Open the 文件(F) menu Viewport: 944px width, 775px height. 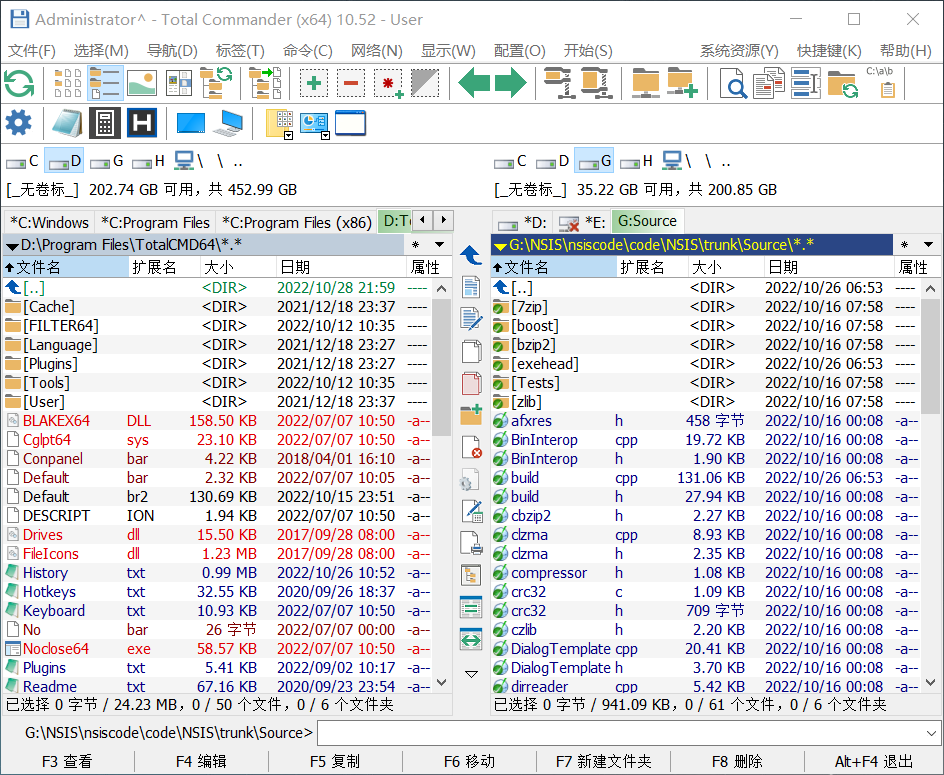pyautogui.click(x=32, y=51)
